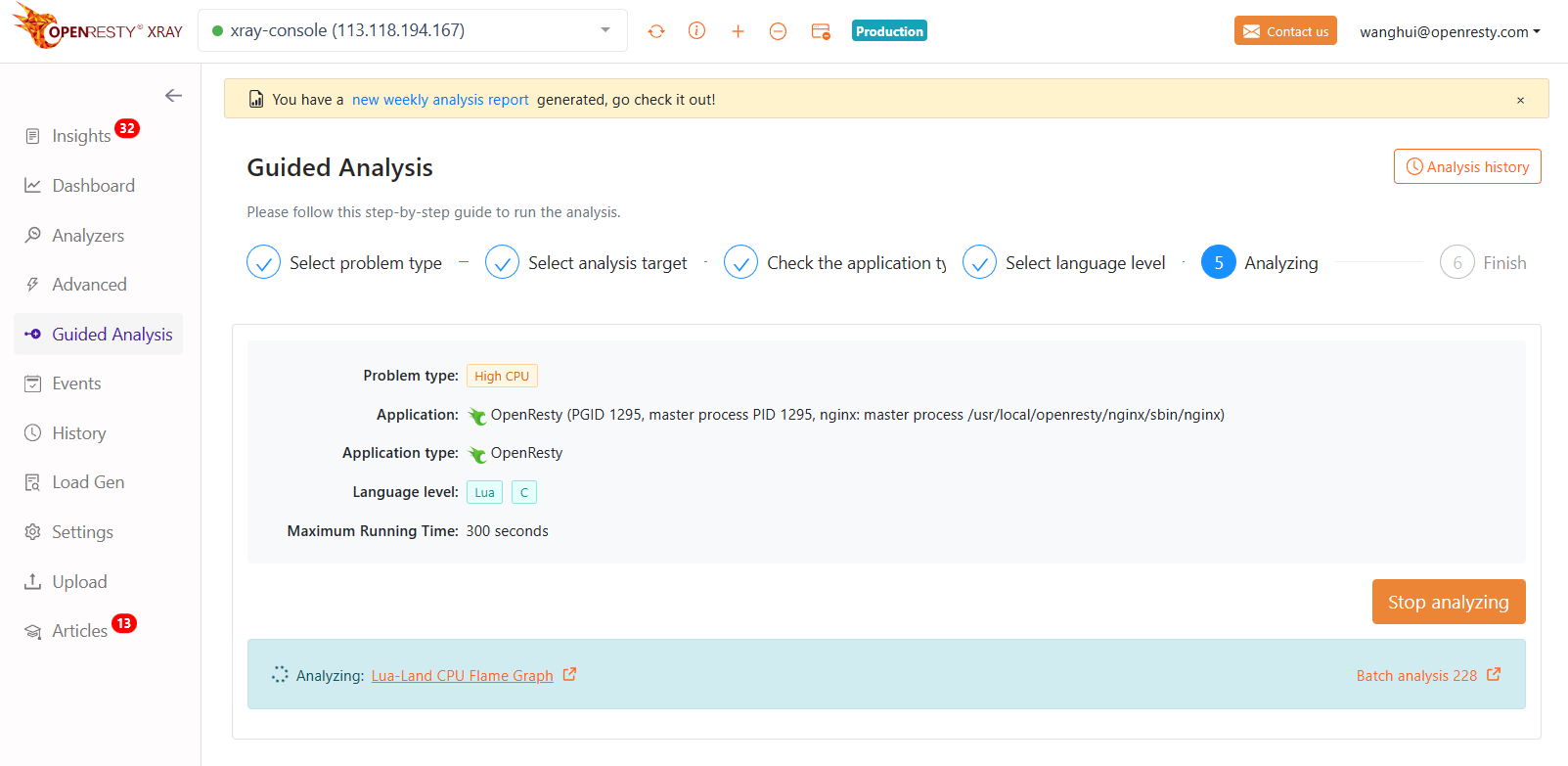This screenshot has height=766, width=1568.
Task: Go to Check the application type step
Action: pos(835,262)
